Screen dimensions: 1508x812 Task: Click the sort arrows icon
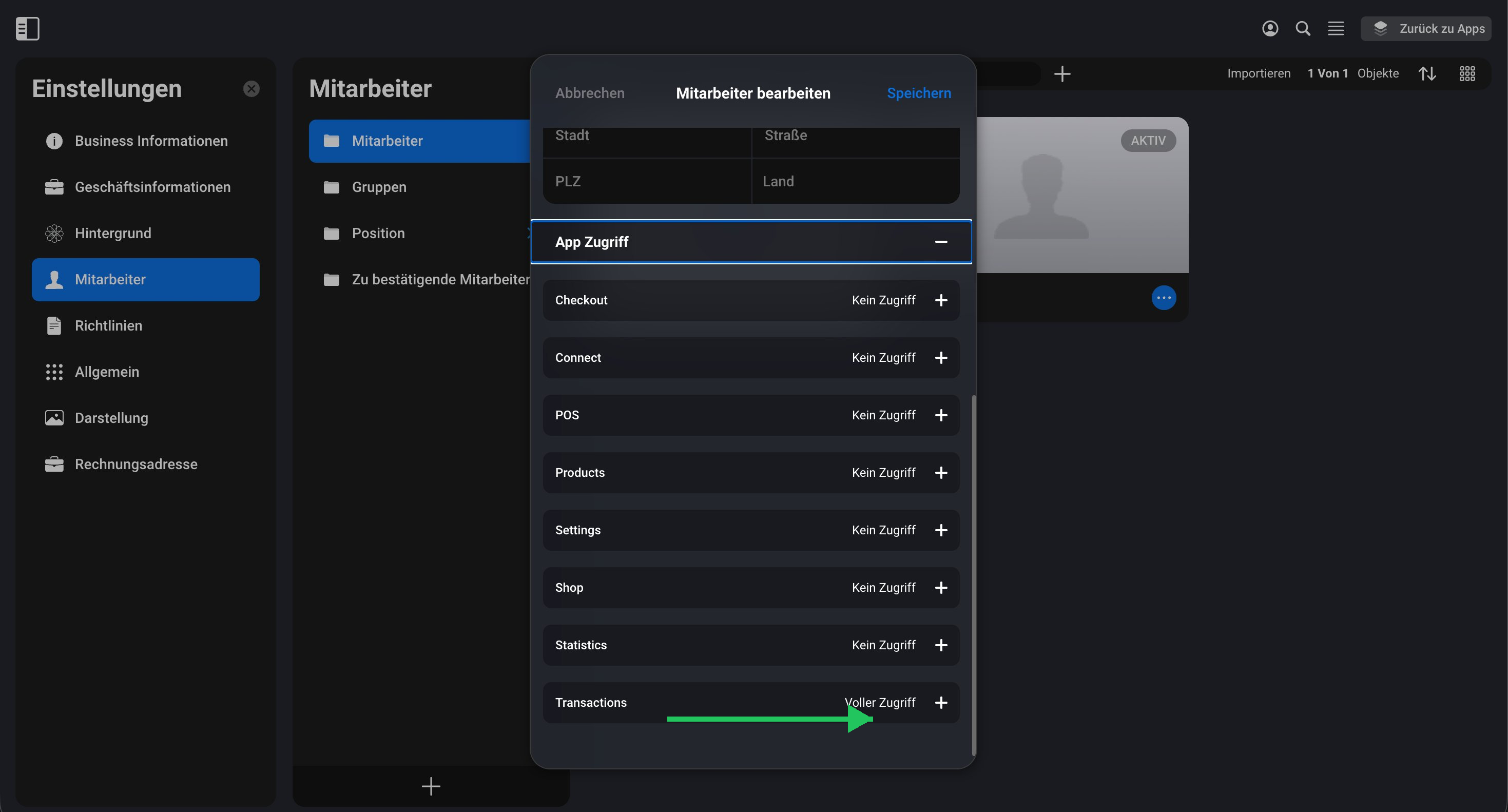[1426, 73]
